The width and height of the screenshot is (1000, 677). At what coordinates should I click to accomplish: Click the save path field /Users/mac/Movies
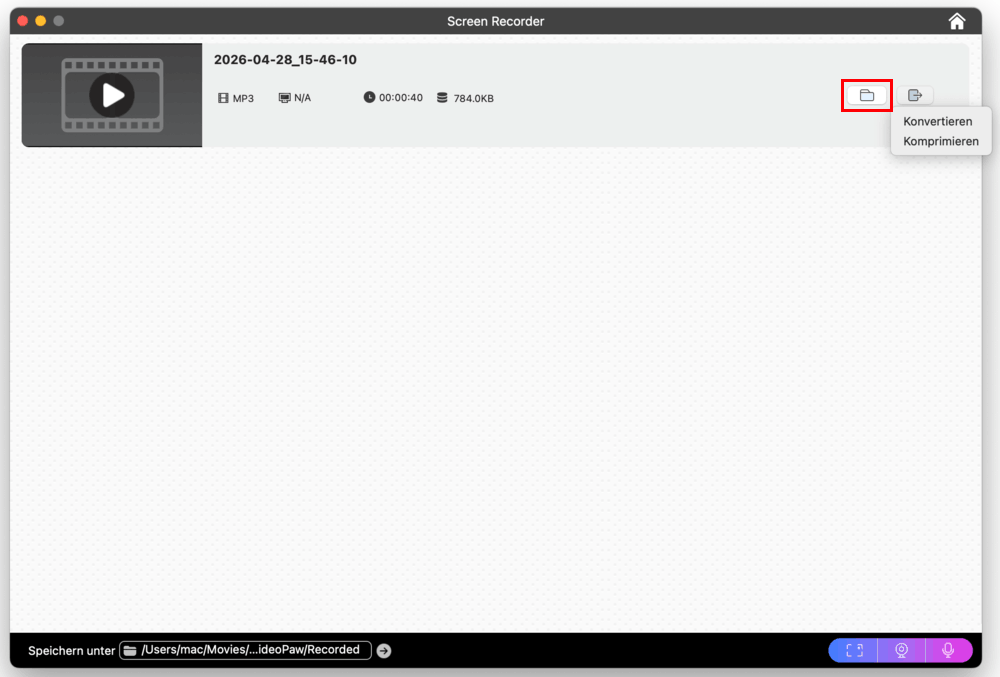coord(246,650)
